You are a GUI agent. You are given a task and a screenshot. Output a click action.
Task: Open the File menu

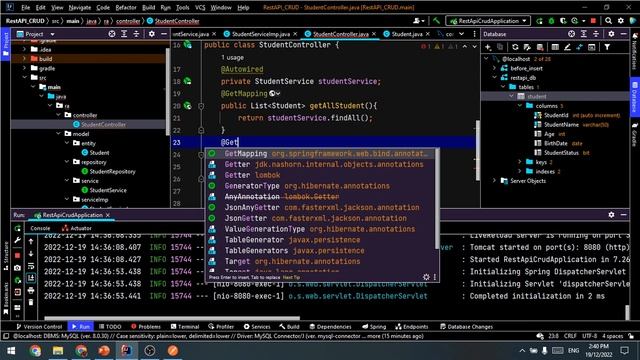click(x=25, y=7)
